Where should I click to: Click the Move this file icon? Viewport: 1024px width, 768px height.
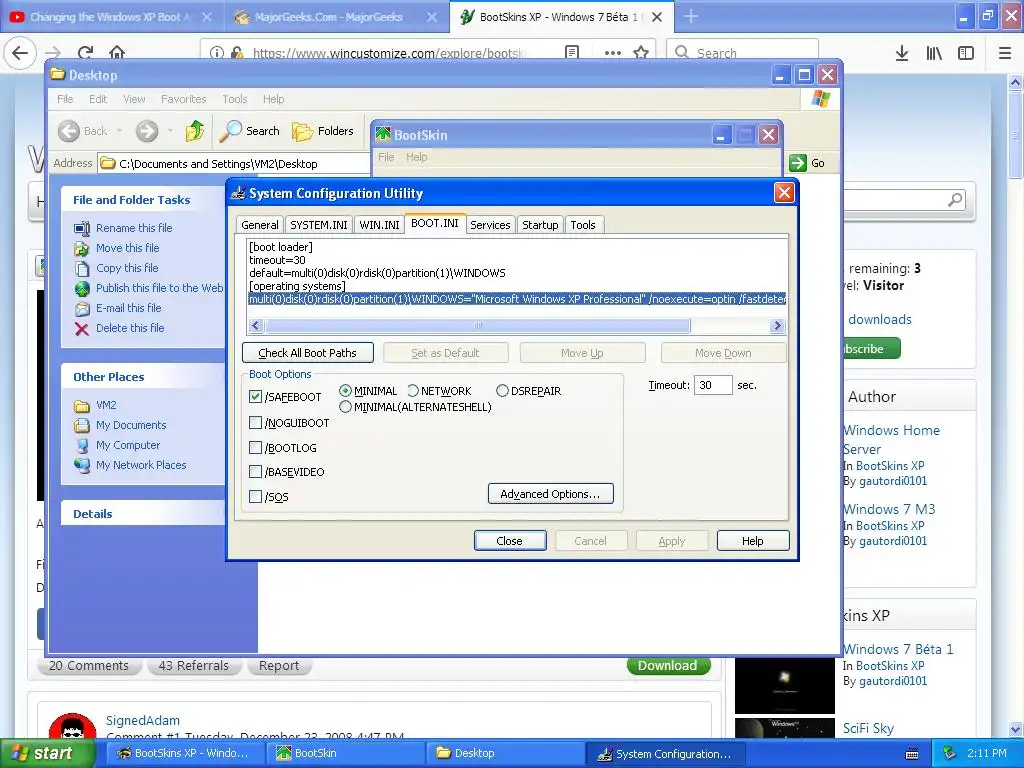82,248
